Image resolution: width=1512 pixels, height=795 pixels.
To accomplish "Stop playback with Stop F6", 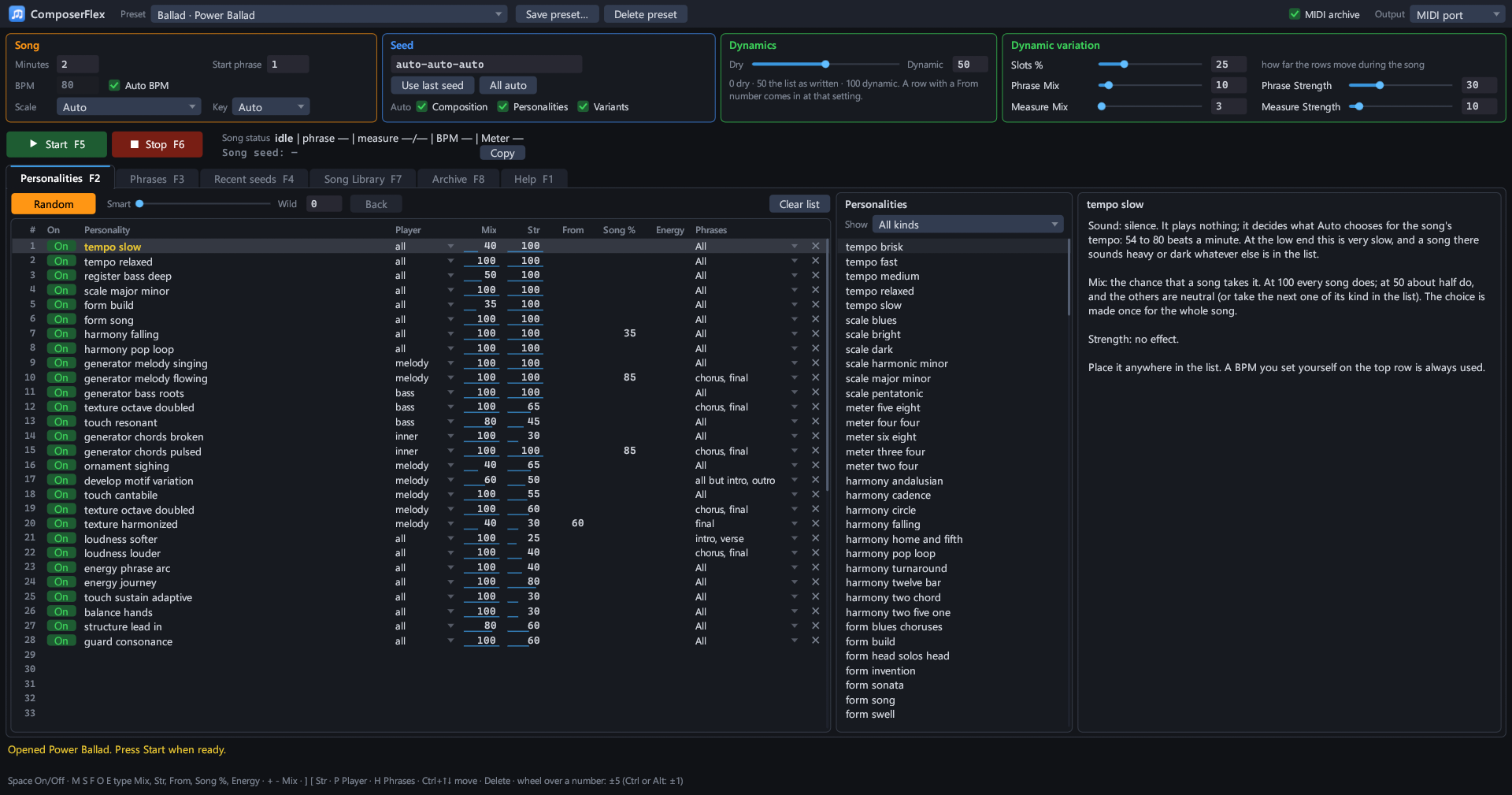I will coord(157,144).
